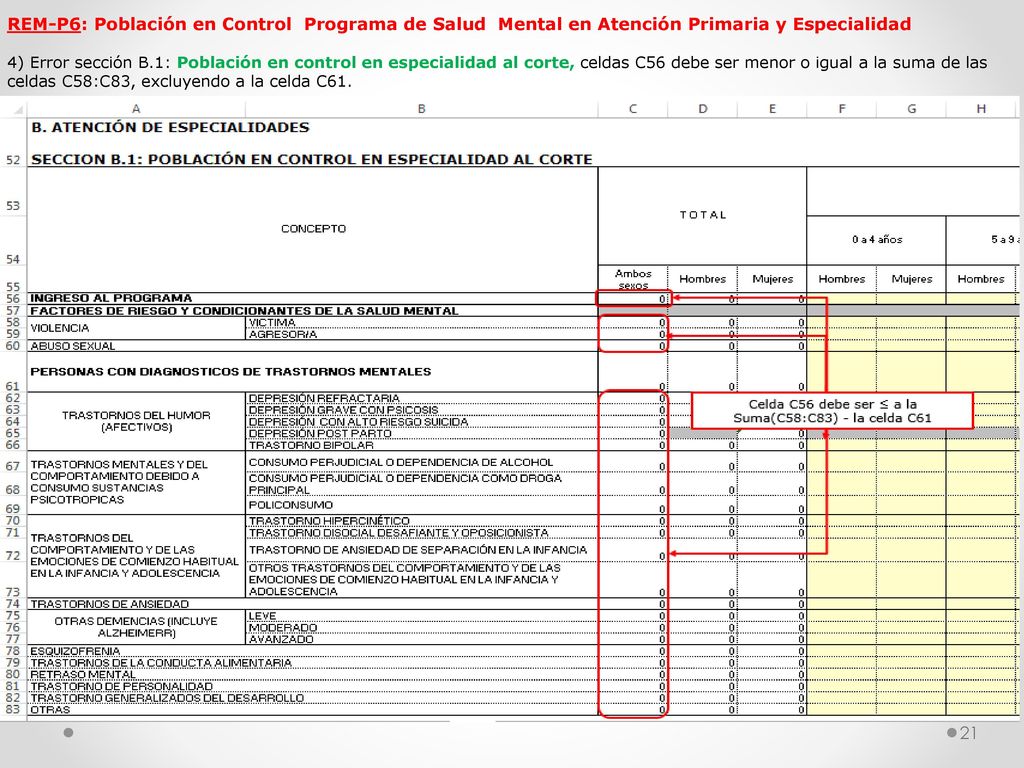Image resolution: width=1024 pixels, height=768 pixels.
Task: Click the 'Ambos sexos' column header
Action: 633,279
